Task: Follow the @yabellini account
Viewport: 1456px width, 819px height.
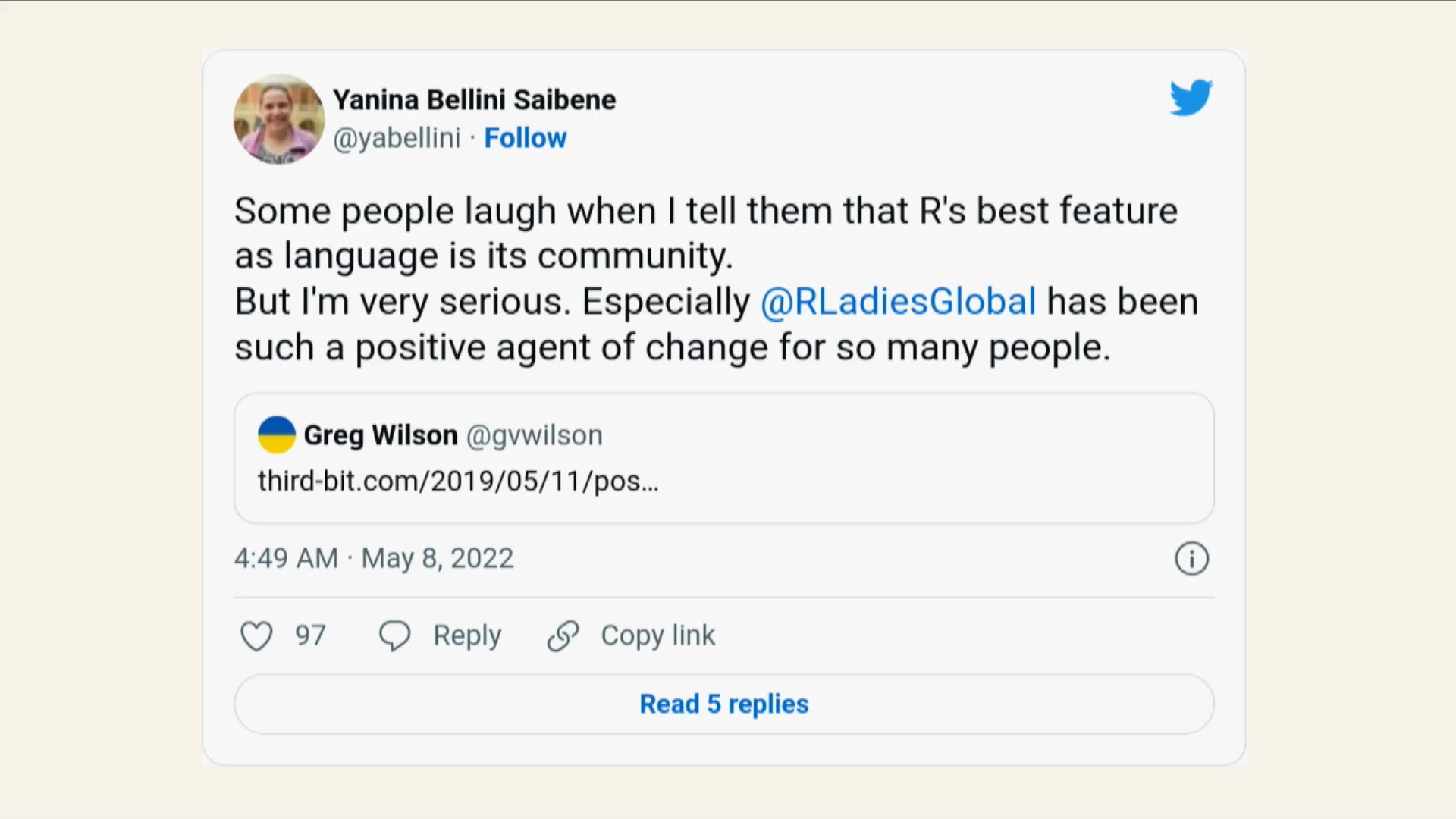Action: [x=525, y=138]
